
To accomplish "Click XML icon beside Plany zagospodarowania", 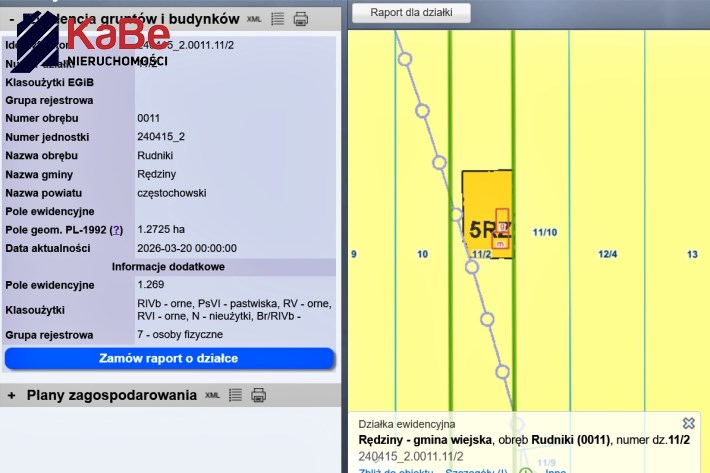I will coord(212,395).
